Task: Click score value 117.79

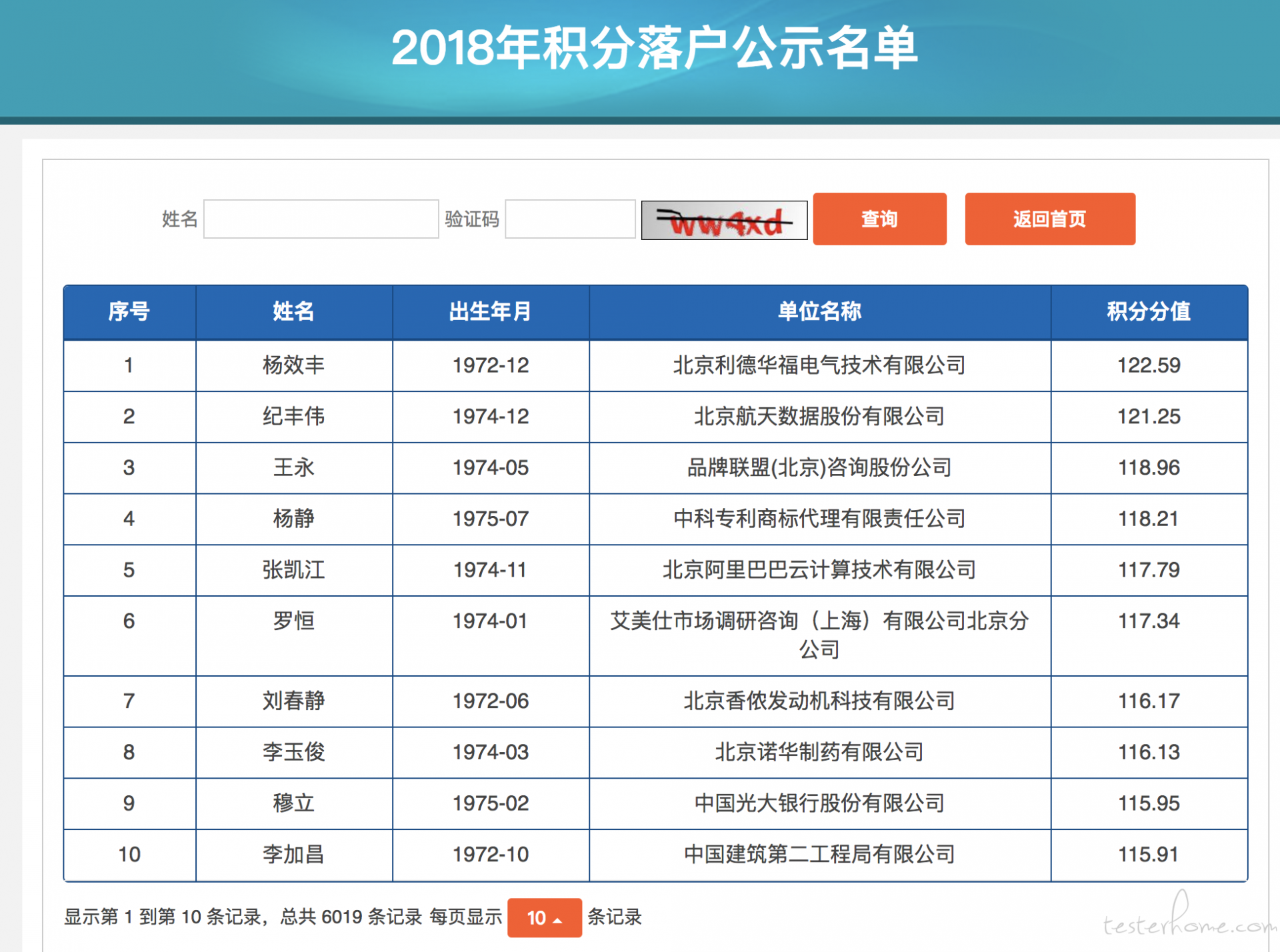Action: pyautogui.click(x=1149, y=570)
